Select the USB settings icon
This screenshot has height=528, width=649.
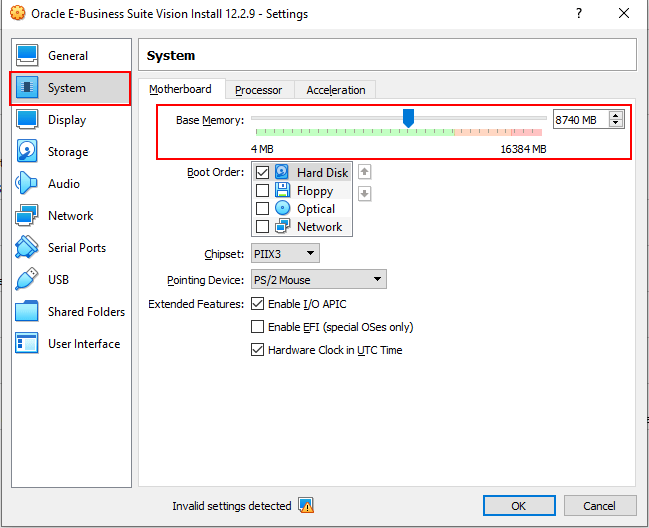(x=28, y=280)
